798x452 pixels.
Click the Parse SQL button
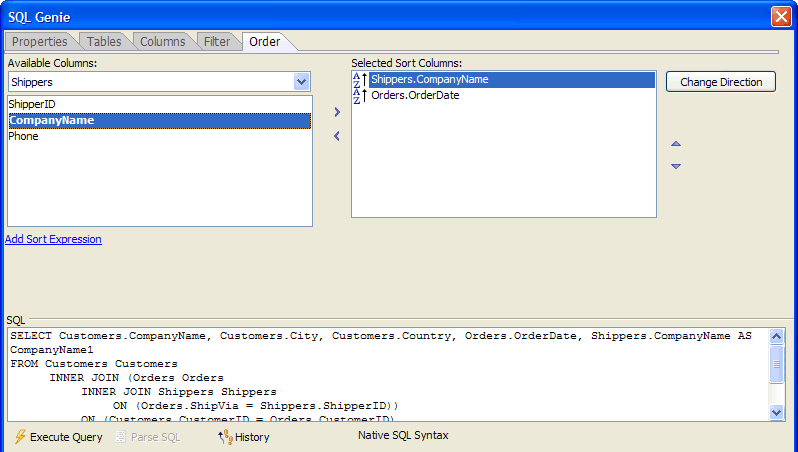(148, 437)
